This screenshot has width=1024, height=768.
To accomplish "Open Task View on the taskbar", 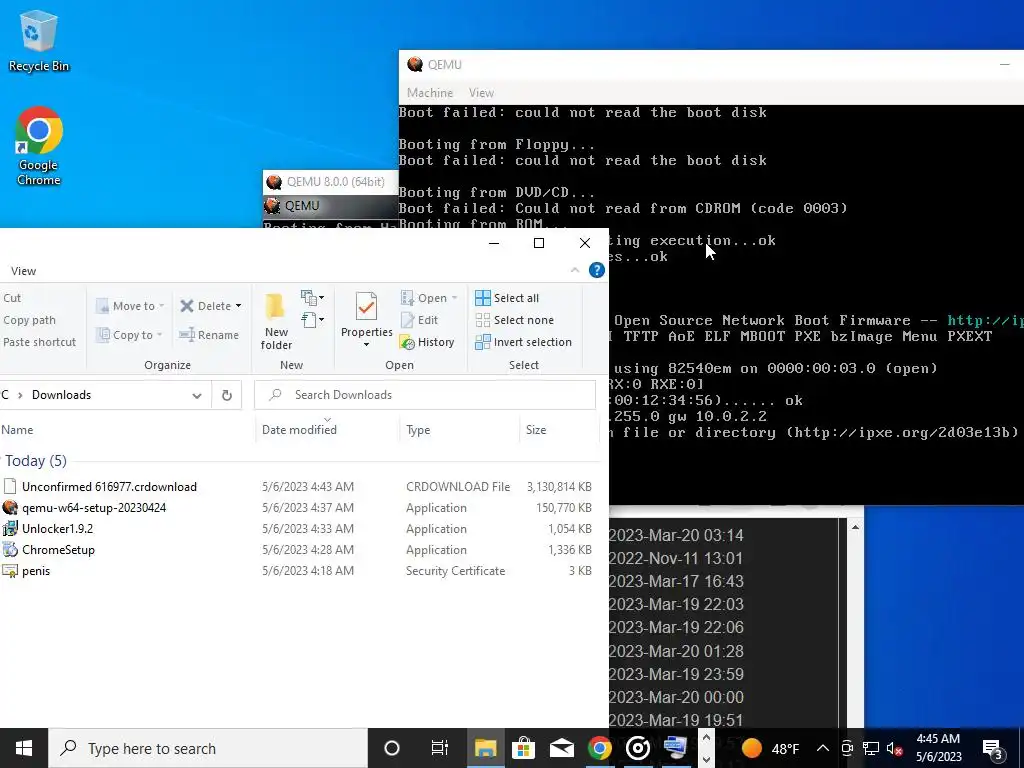I will coord(440,748).
